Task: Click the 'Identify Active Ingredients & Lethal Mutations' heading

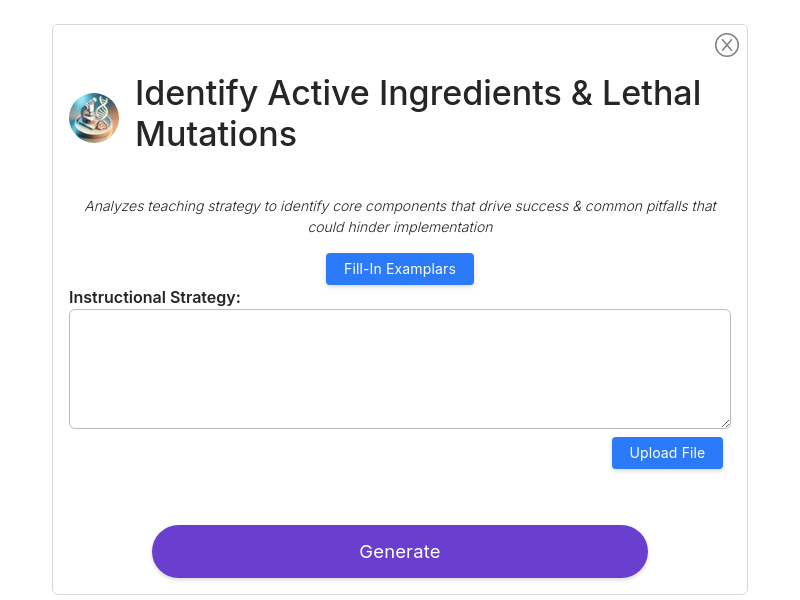Action: (418, 113)
